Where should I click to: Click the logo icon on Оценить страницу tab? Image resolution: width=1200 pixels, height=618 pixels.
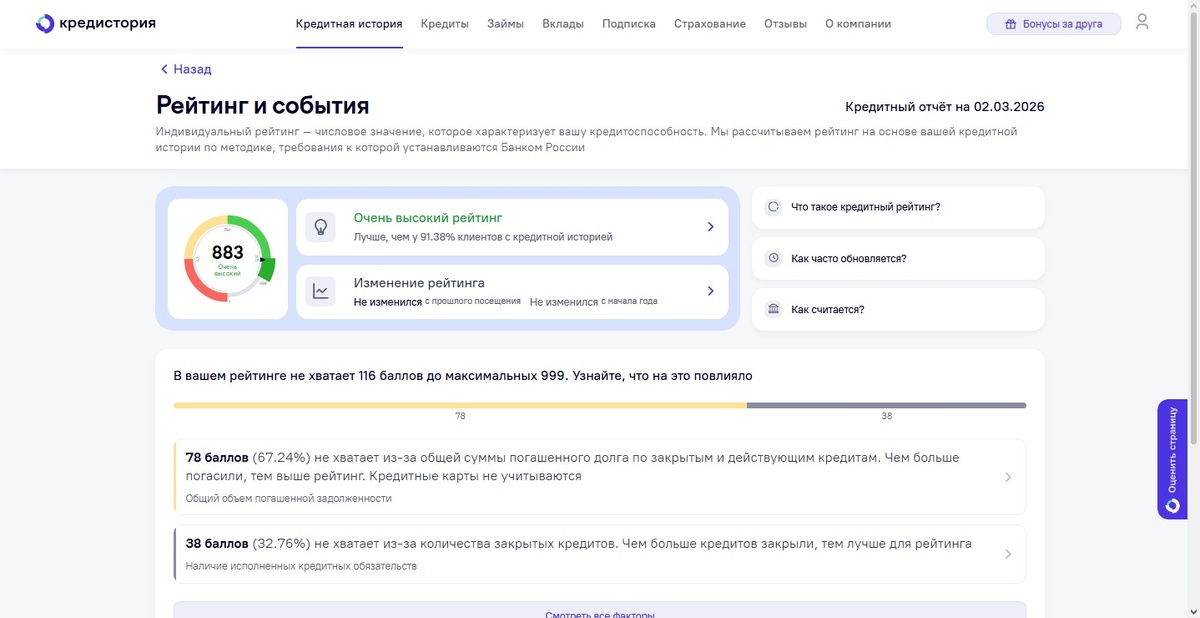pos(1172,506)
